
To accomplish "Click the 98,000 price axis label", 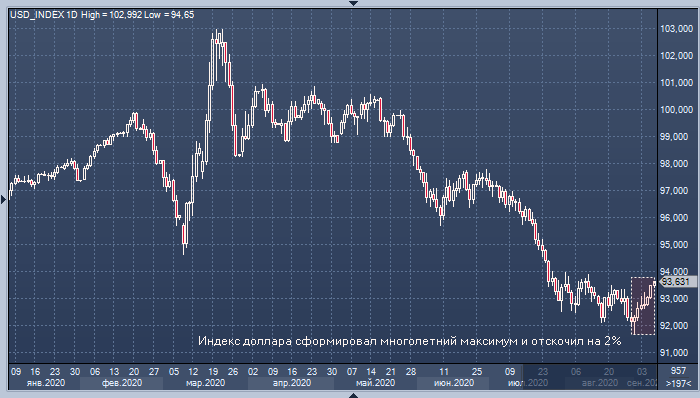I will 674,164.
